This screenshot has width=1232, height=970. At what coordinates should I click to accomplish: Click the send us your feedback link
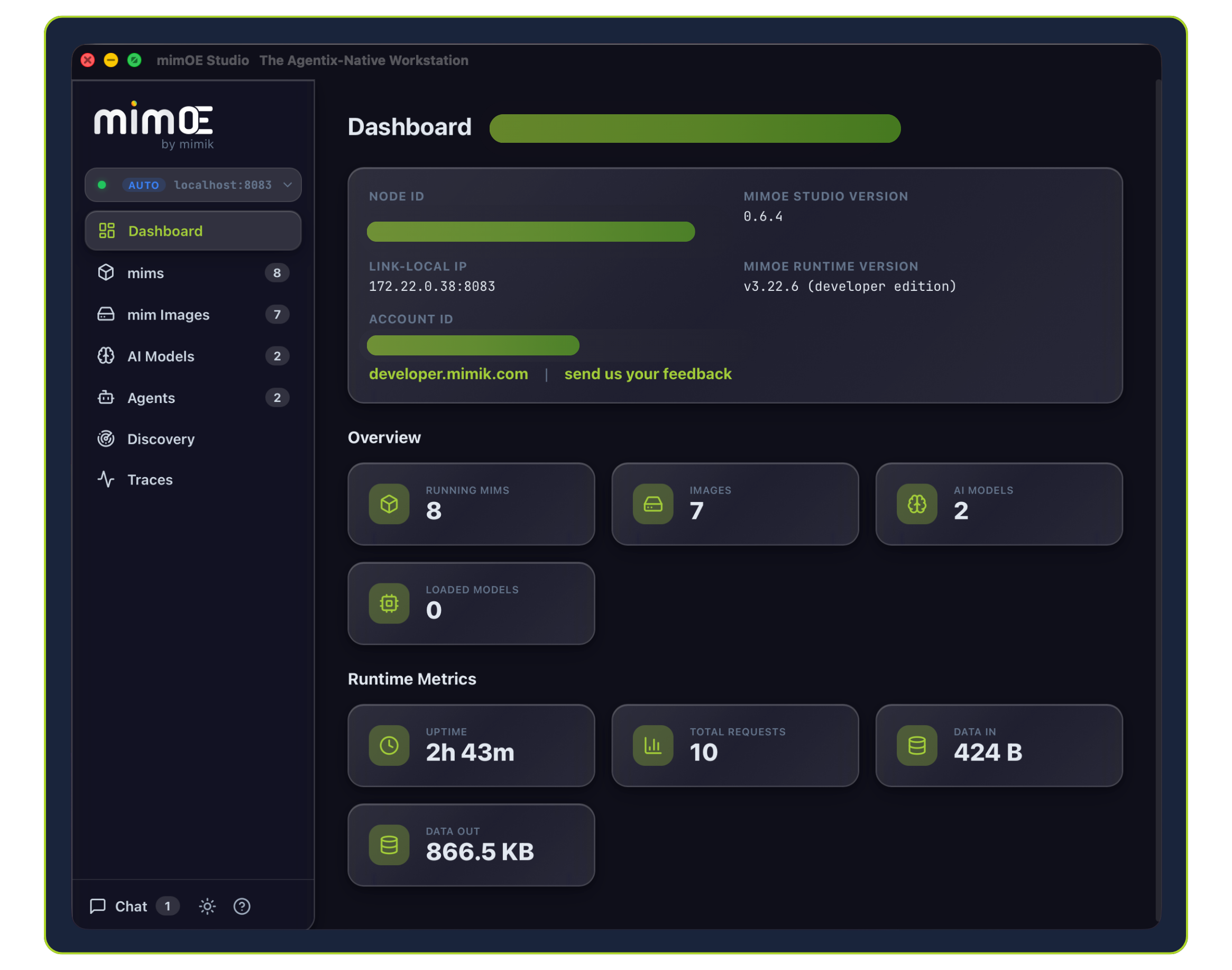click(x=648, y=374)
